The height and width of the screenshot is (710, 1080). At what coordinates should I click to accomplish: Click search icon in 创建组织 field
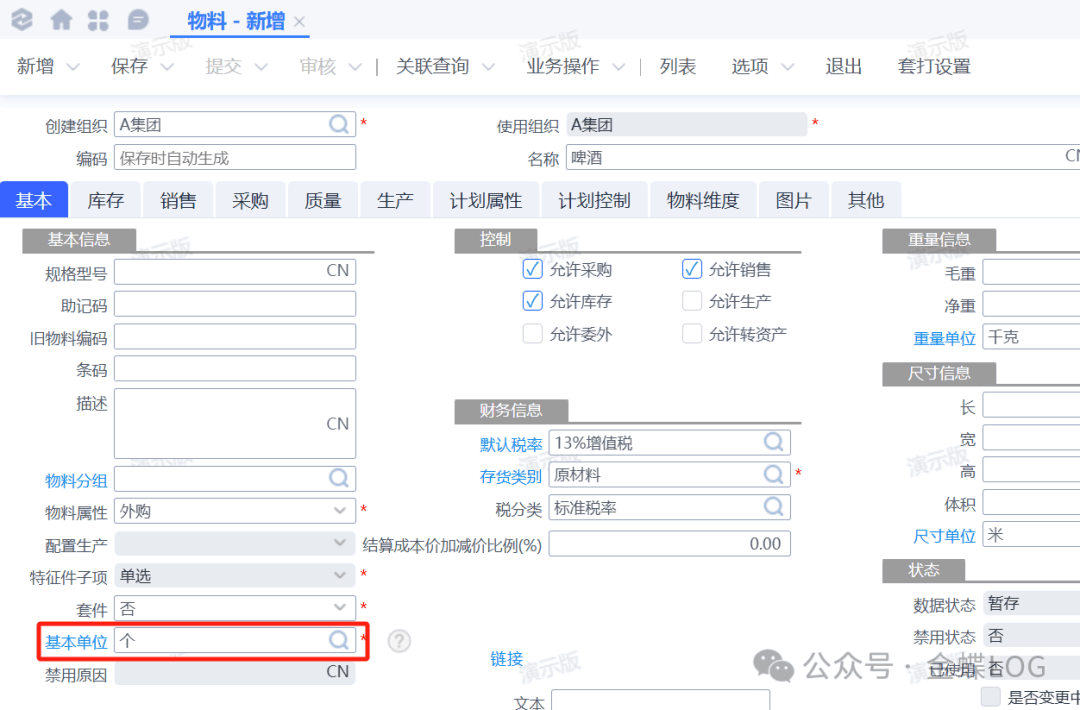[340, 125]
